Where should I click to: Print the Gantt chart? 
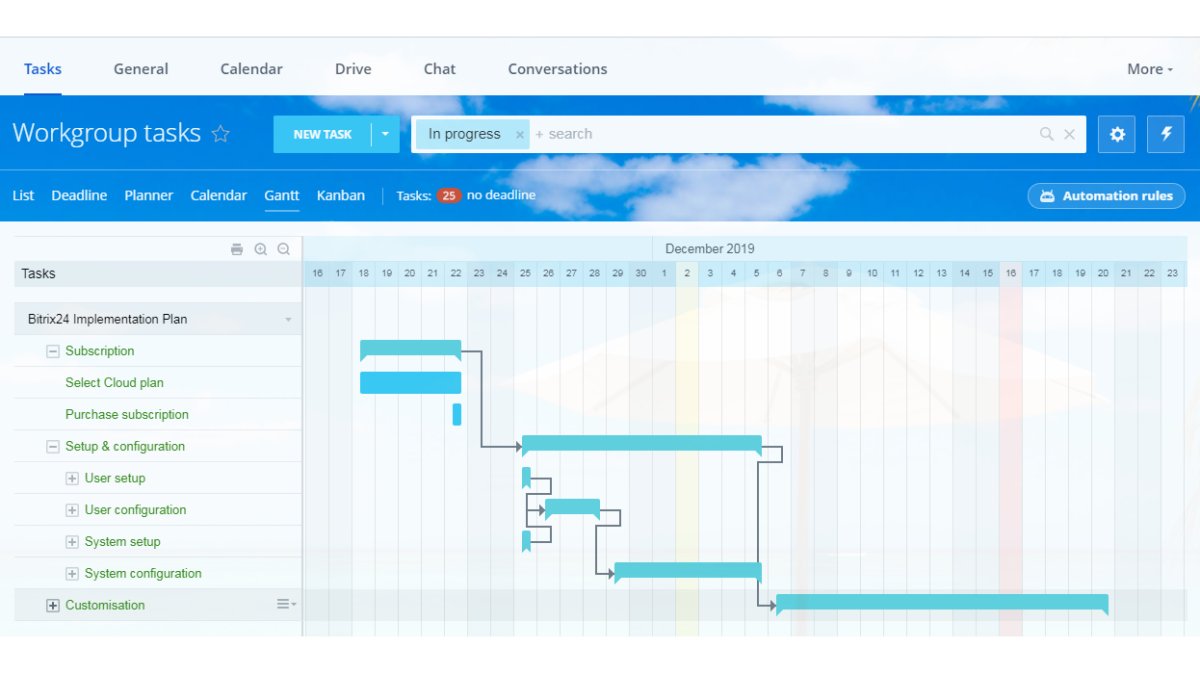click(237, 250)
